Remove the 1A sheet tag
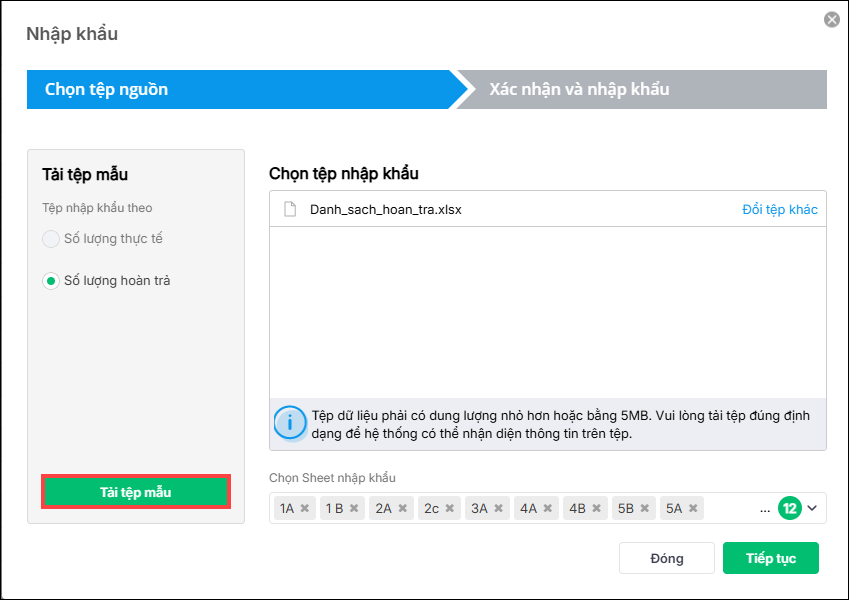 pos(305,509)
